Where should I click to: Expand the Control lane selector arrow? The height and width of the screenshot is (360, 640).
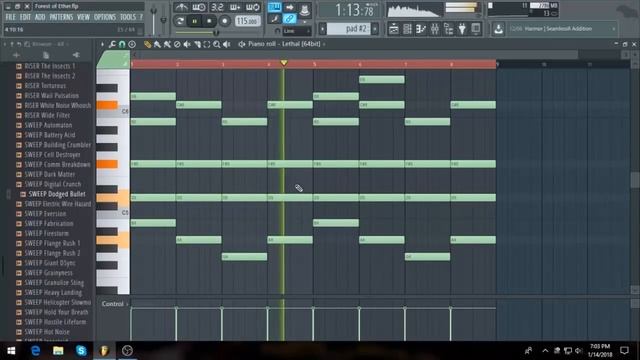pyautogui.click(x=127, y=304)
